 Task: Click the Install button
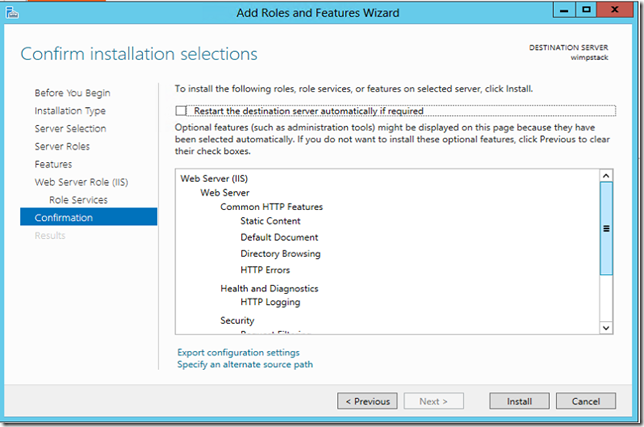pos(519,401)
